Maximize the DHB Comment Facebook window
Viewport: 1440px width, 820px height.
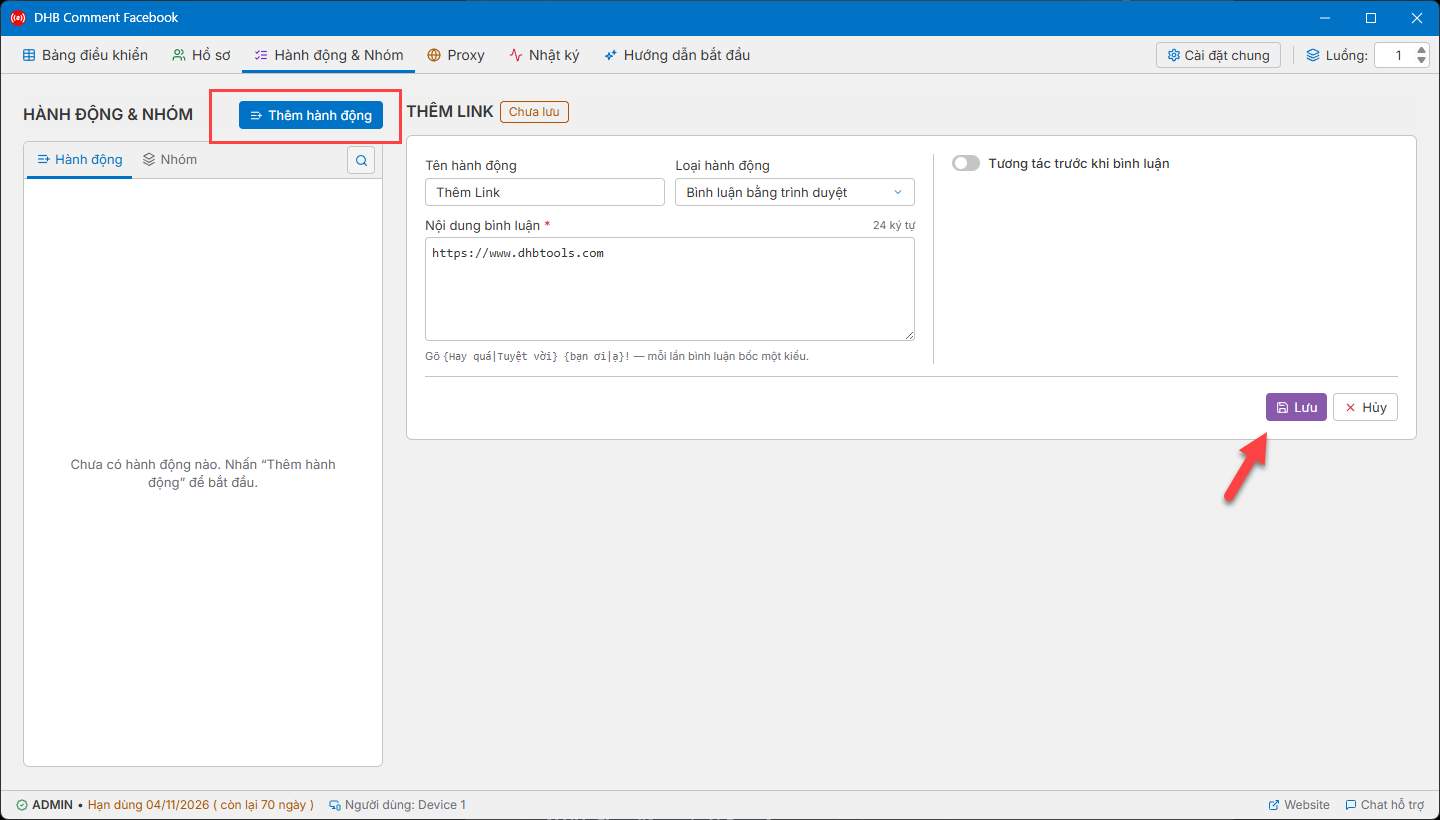[x=1371, y=18]
